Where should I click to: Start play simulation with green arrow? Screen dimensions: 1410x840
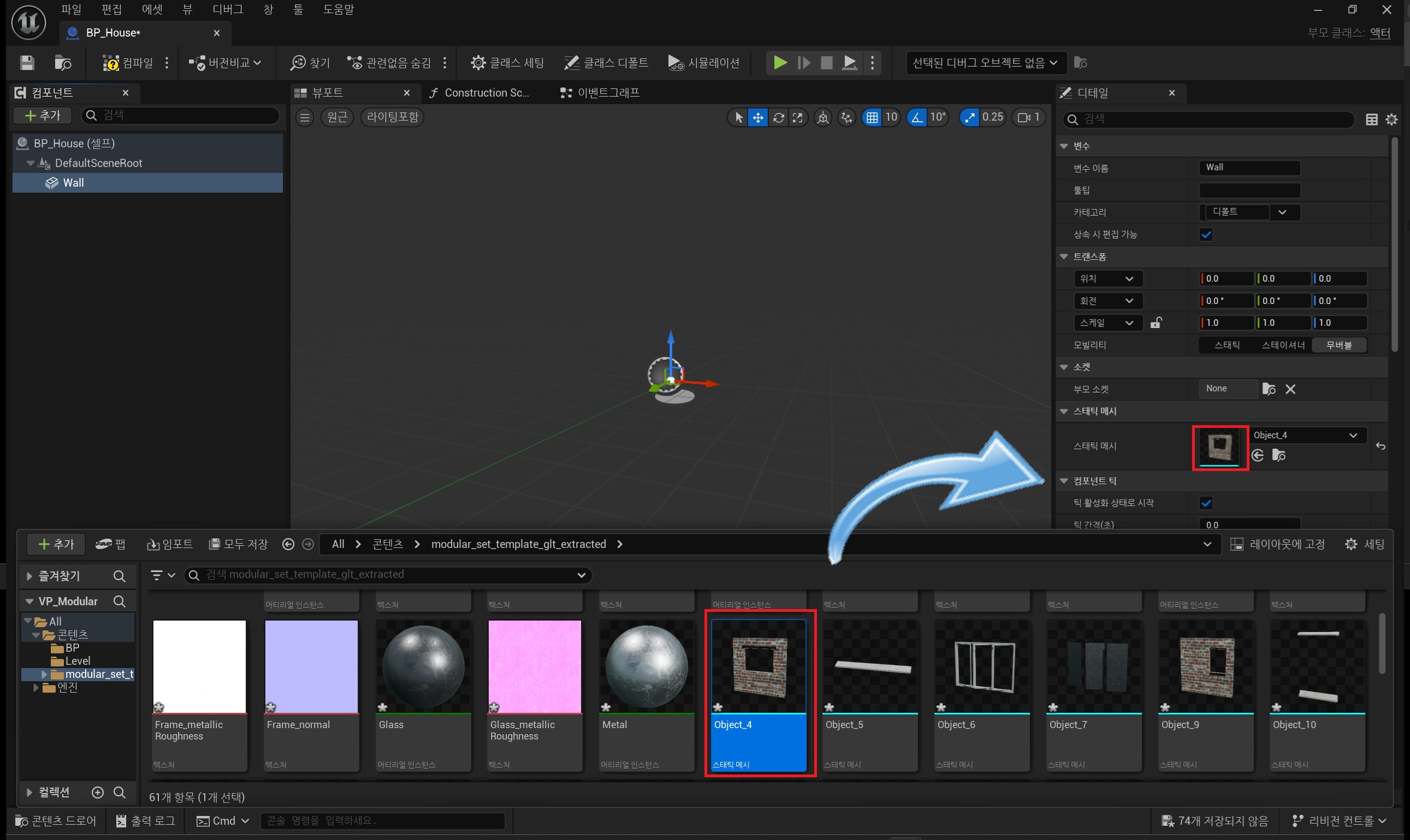pyautogui.click(x=780, y=62)
